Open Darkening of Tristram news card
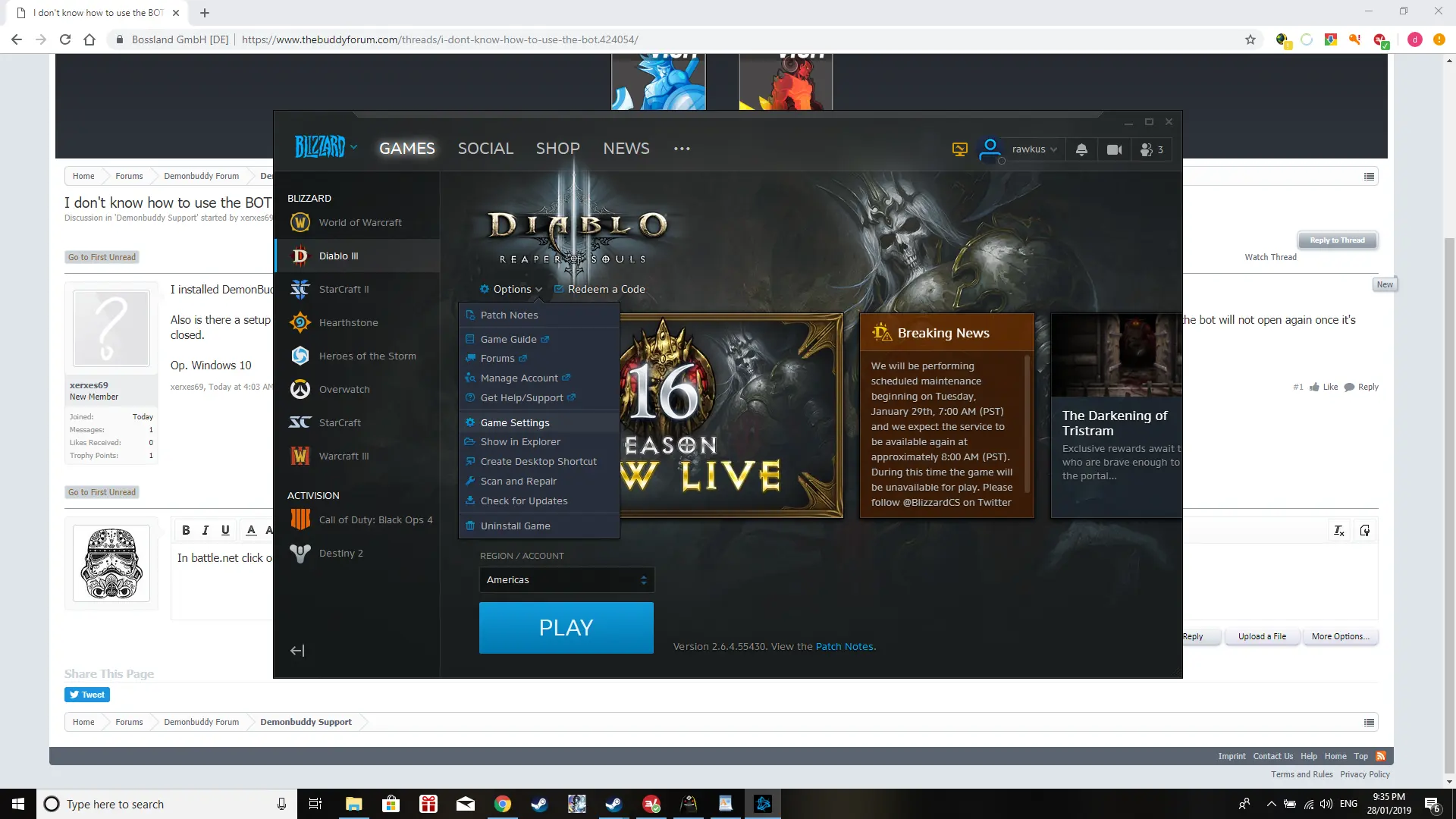The width and height of the screenshot is (1456, 819). [1116, 416]
